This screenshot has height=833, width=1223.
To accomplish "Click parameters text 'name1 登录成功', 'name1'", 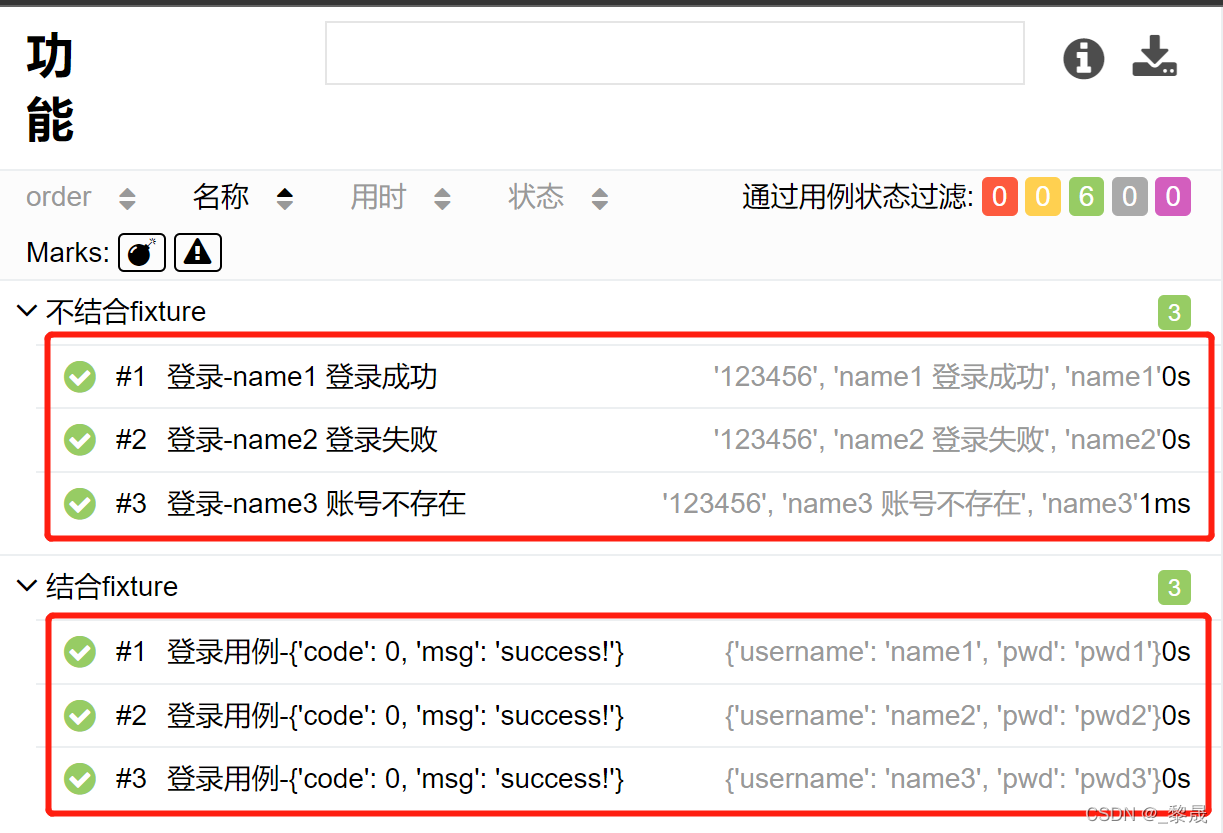I will click(x=936, y=377).
